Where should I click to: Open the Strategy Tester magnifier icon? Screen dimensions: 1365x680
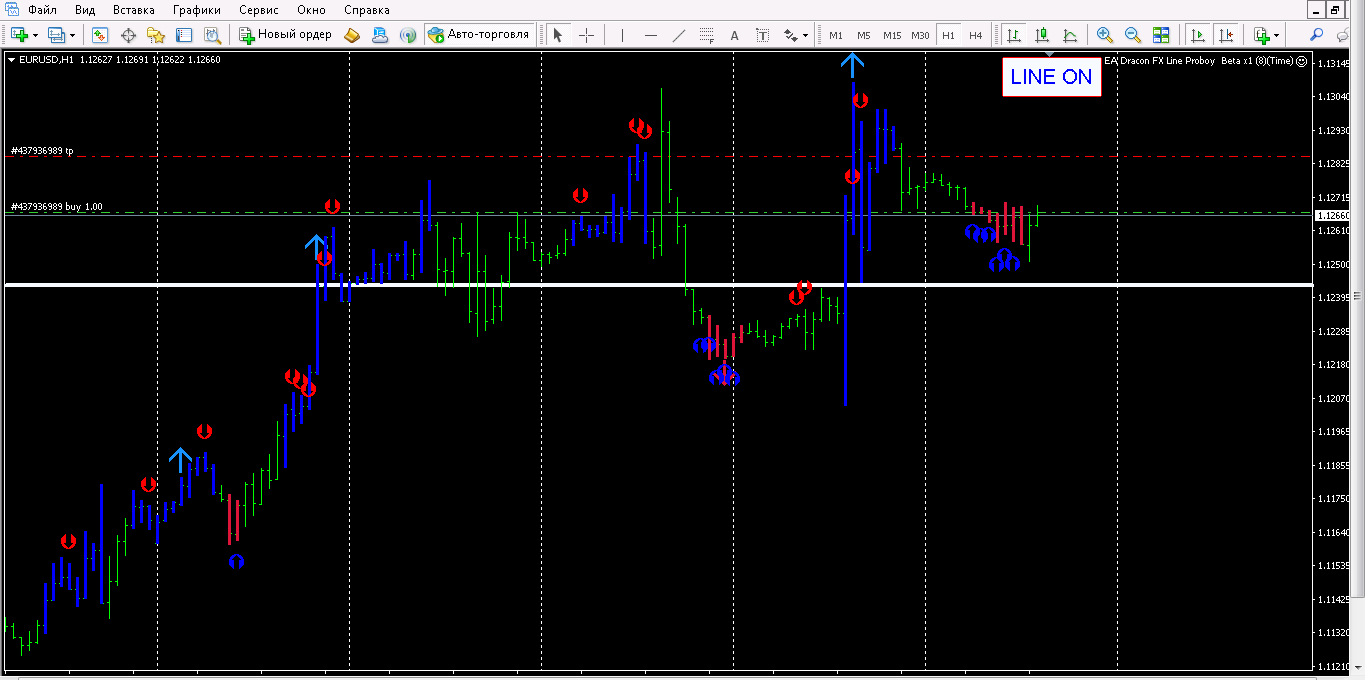(x=212, y=35)
